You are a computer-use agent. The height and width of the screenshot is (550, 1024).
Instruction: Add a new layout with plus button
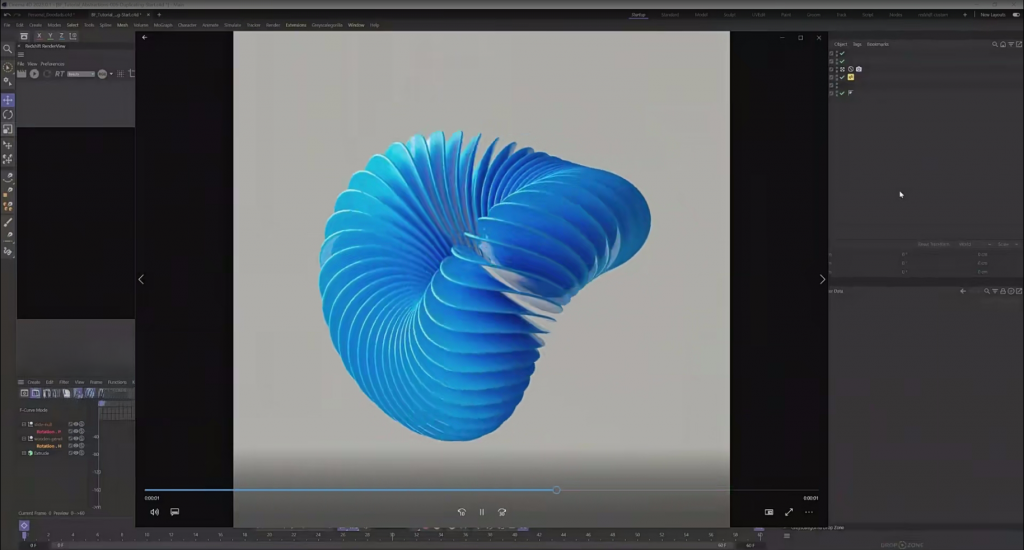tap(965, 14)
